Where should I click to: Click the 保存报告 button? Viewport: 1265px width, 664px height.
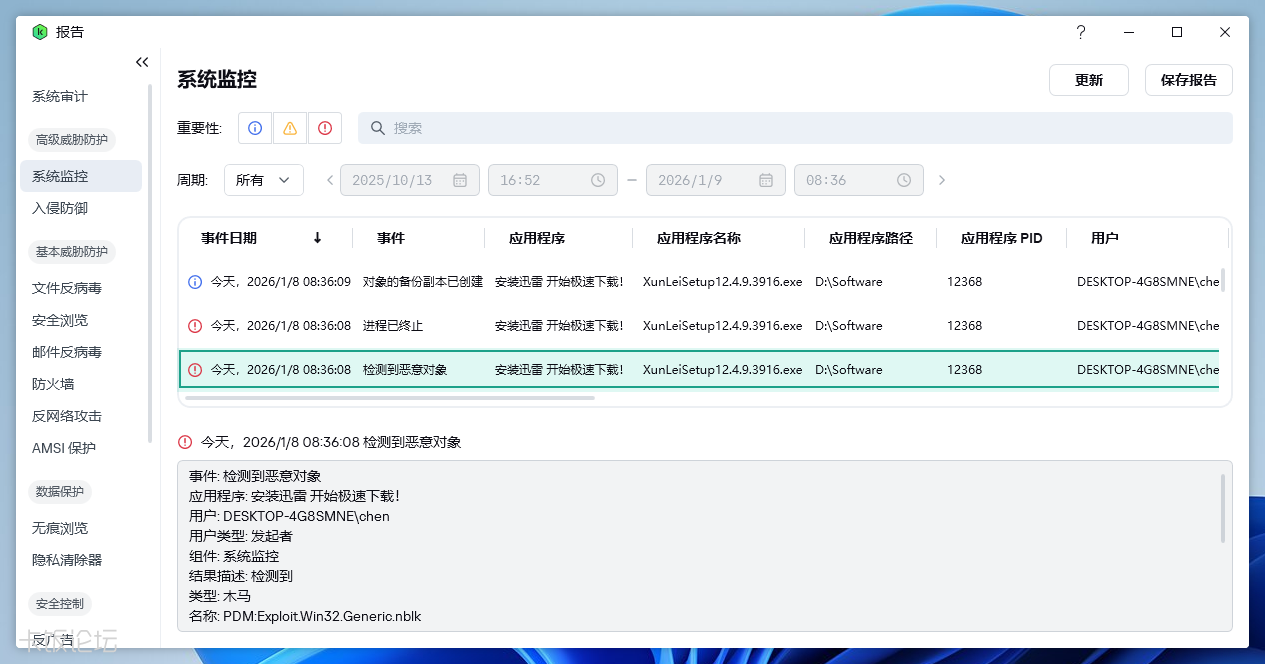1188,80
